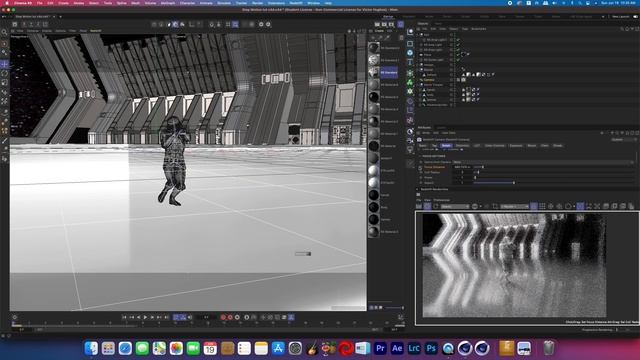This screenshot has width=640, height=360.
Task: Select the Plane object in Object Manager
Action: [427, 55]
